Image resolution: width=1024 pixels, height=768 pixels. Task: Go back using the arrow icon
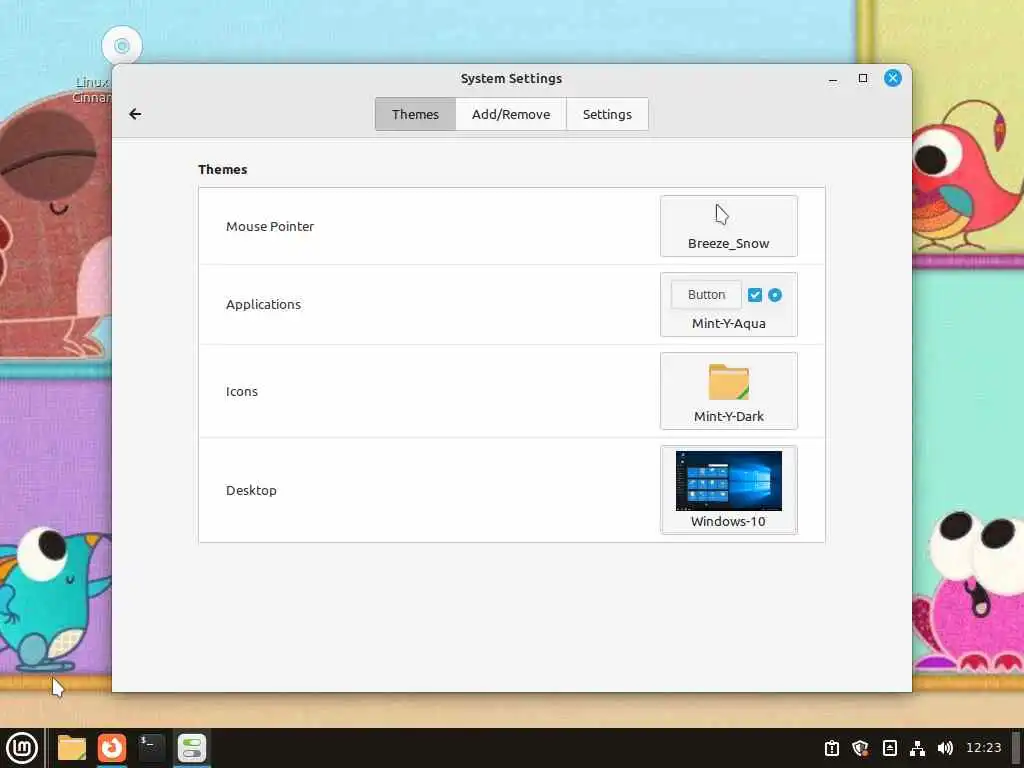(x=135, y=114)
